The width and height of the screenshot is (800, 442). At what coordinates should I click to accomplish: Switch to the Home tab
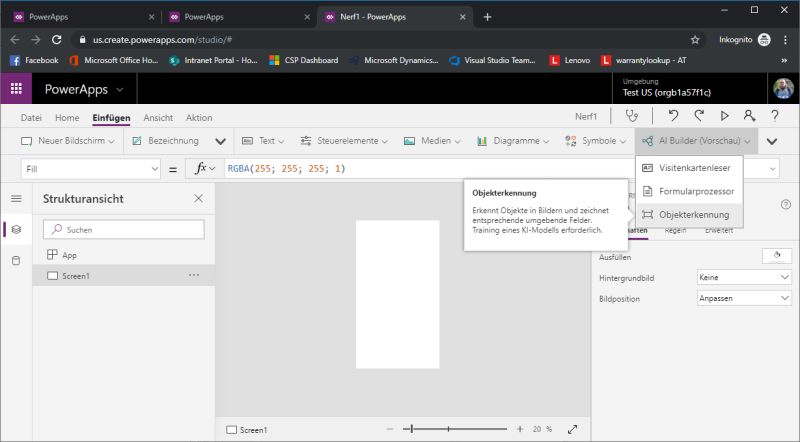67,117
